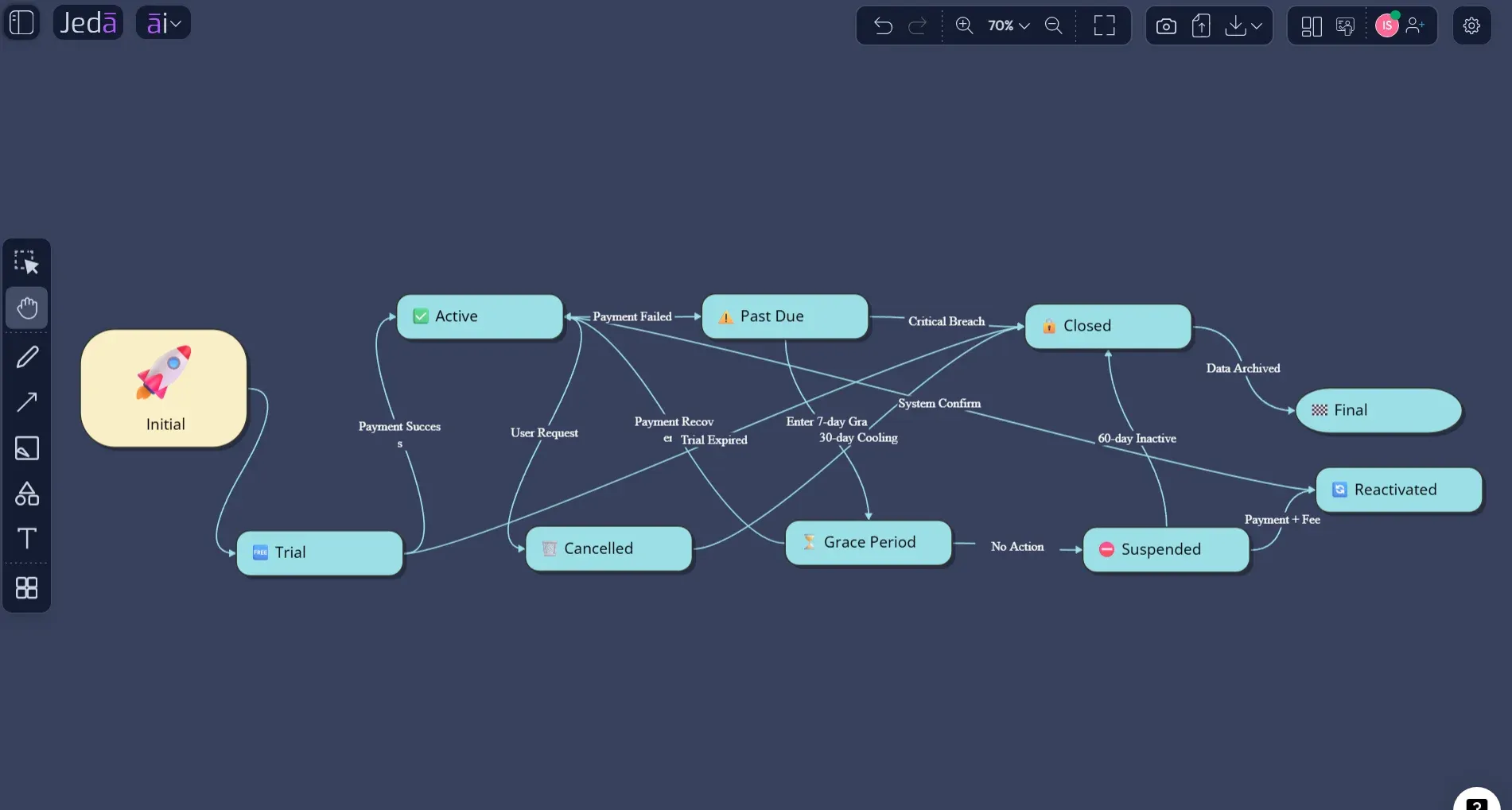Click the 'No Action' connector label
1512x810 pixels.
coord(1017,546)
